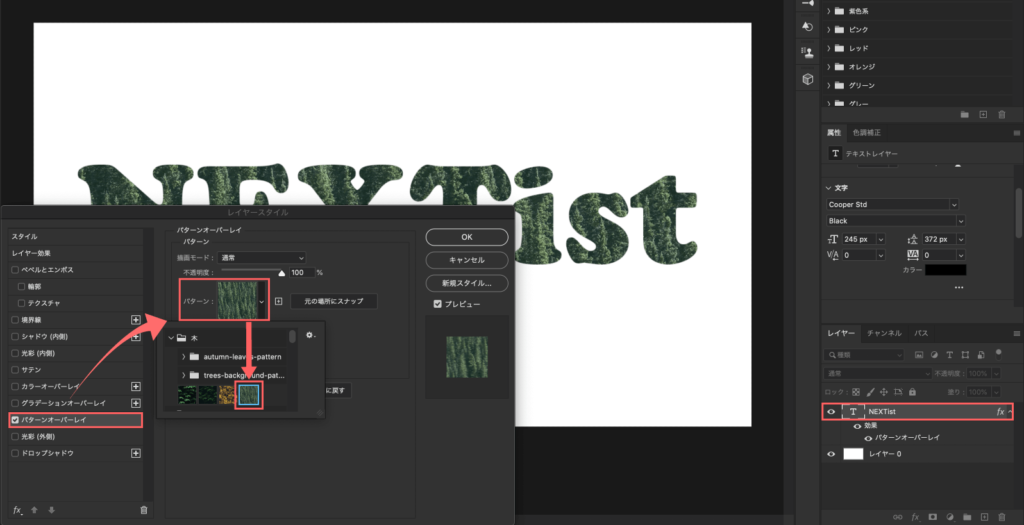Image resolution: width=1024 pixels, height=525 pixels.
Task: Enable サテン checkbox
Action: (x=15, y=370)
